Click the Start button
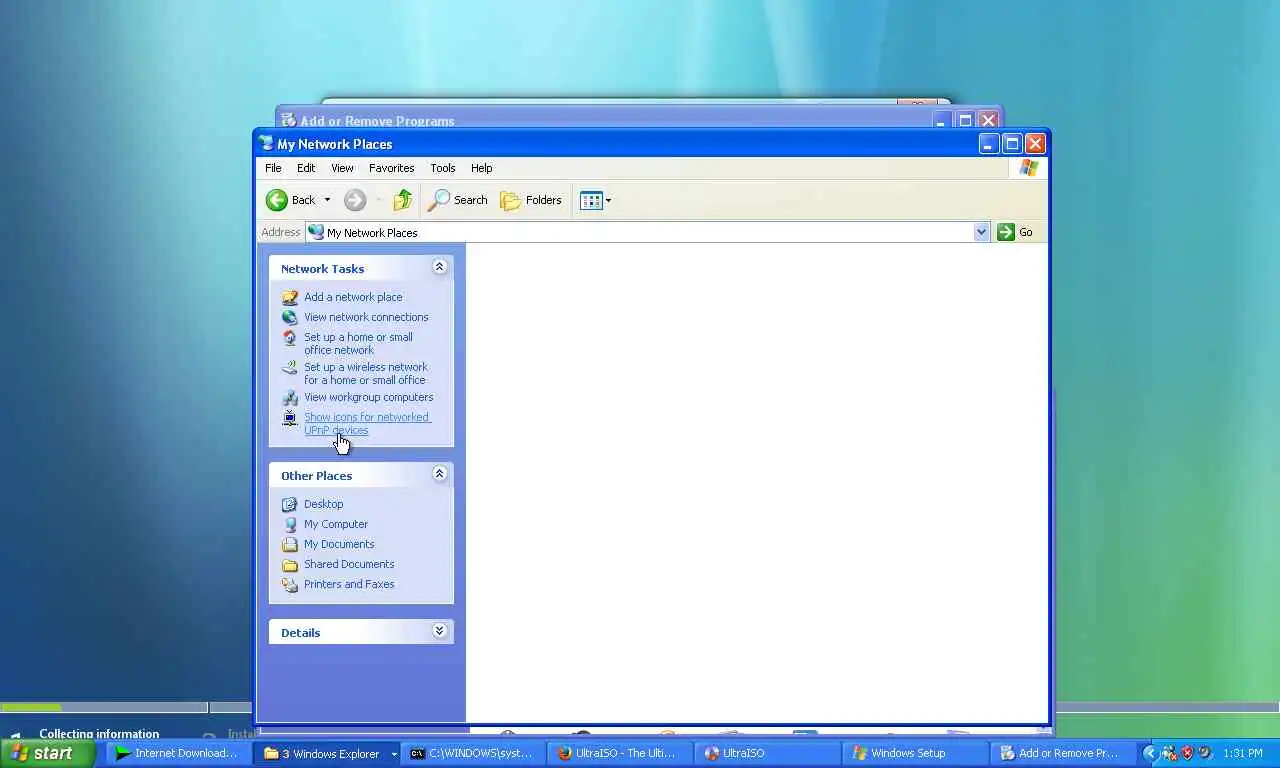Screen dimensions: 1280x768 (x=47, y=753)
